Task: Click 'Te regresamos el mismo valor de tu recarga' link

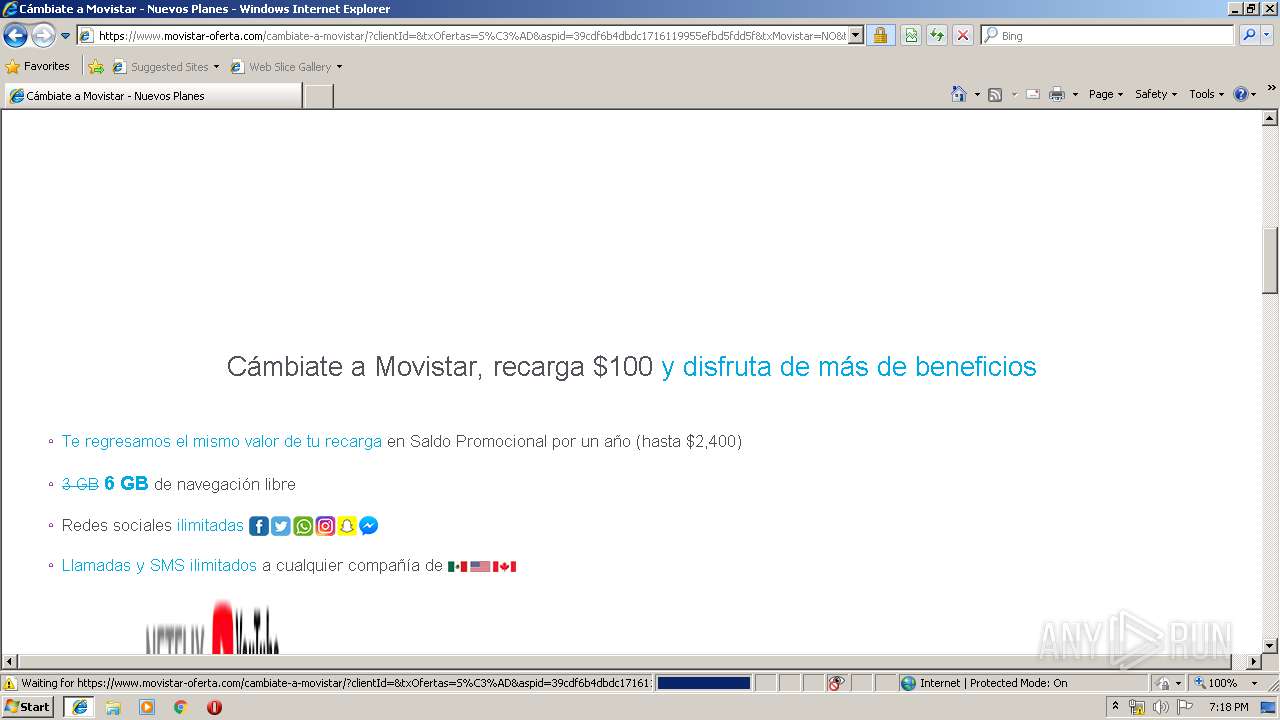Action: pos(221,441)
